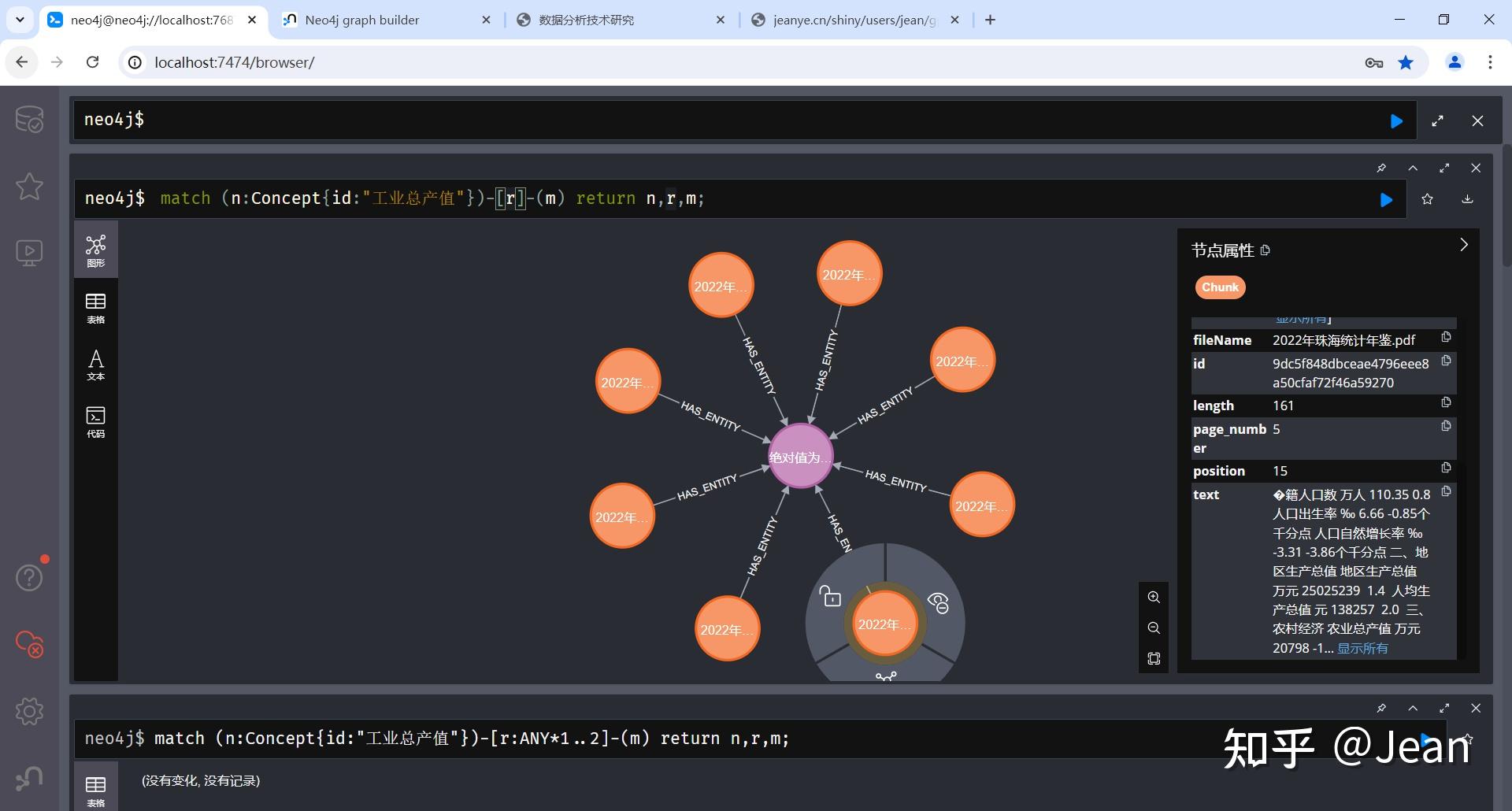Switch to 文本 text view
1512x811 pixels.
[x=95, y=365]
